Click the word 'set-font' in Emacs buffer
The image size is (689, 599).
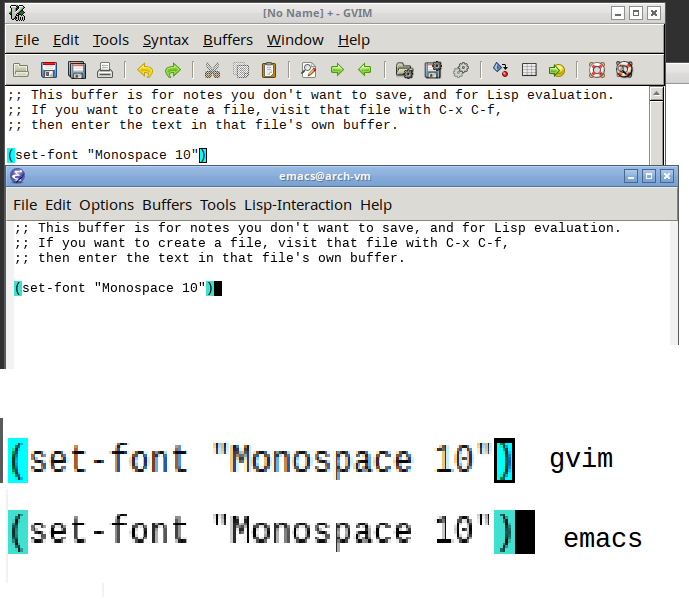[54, 288]
